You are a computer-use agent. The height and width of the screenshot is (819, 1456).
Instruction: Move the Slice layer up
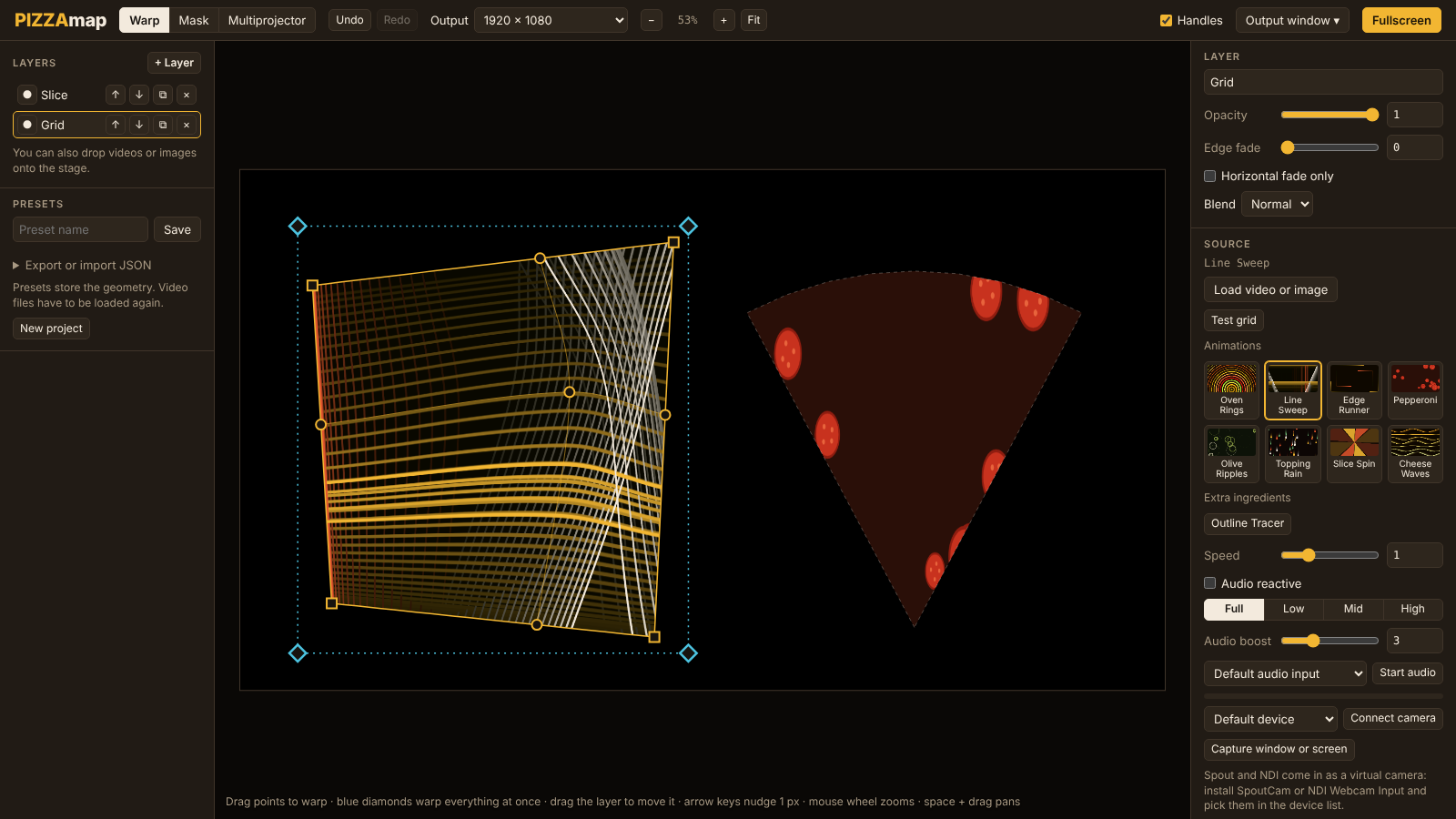point(116,95)
